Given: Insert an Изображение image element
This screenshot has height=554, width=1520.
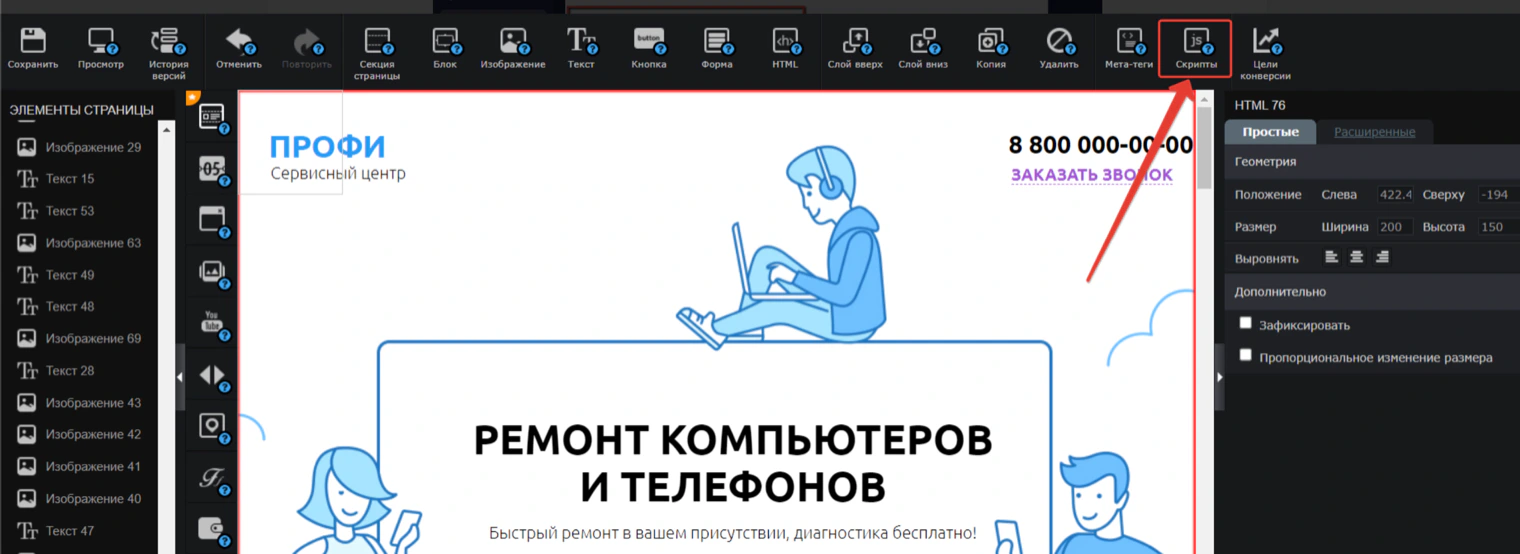Looking at the screenshot, I should pos(513,41).
